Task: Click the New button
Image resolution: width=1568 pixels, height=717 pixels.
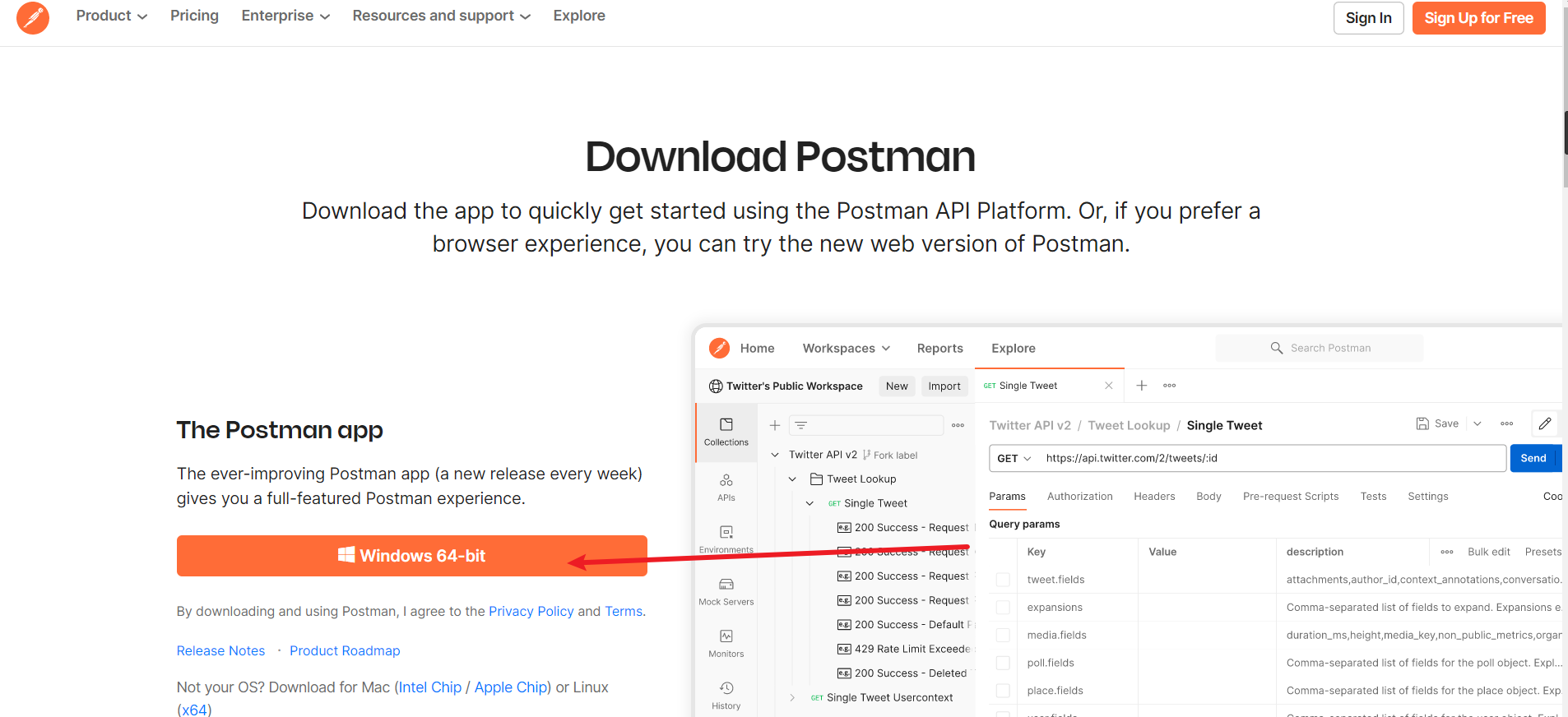Action: click(897, 386)
